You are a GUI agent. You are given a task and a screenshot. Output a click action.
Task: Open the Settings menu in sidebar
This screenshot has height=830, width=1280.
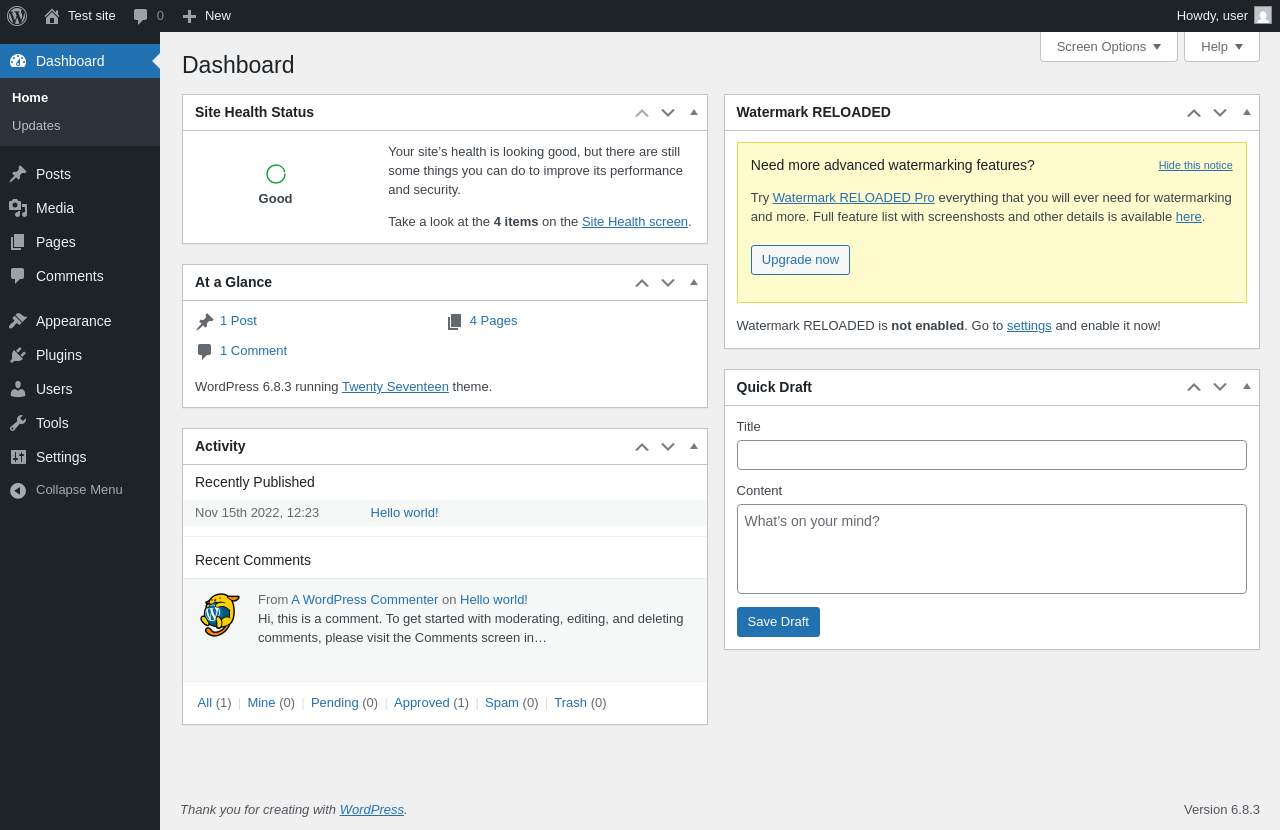click(61, 457)
